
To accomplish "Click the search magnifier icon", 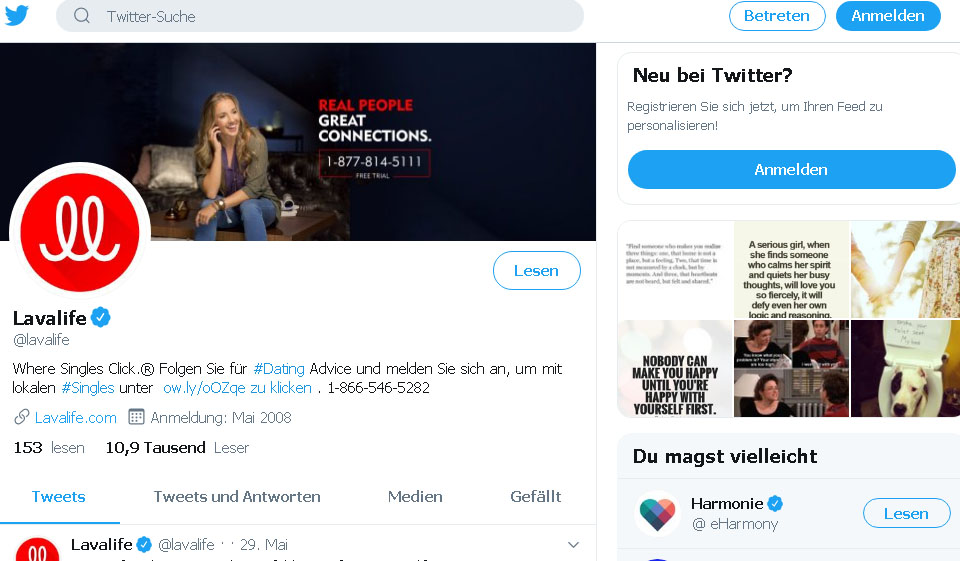I will [x=82, y=16].
